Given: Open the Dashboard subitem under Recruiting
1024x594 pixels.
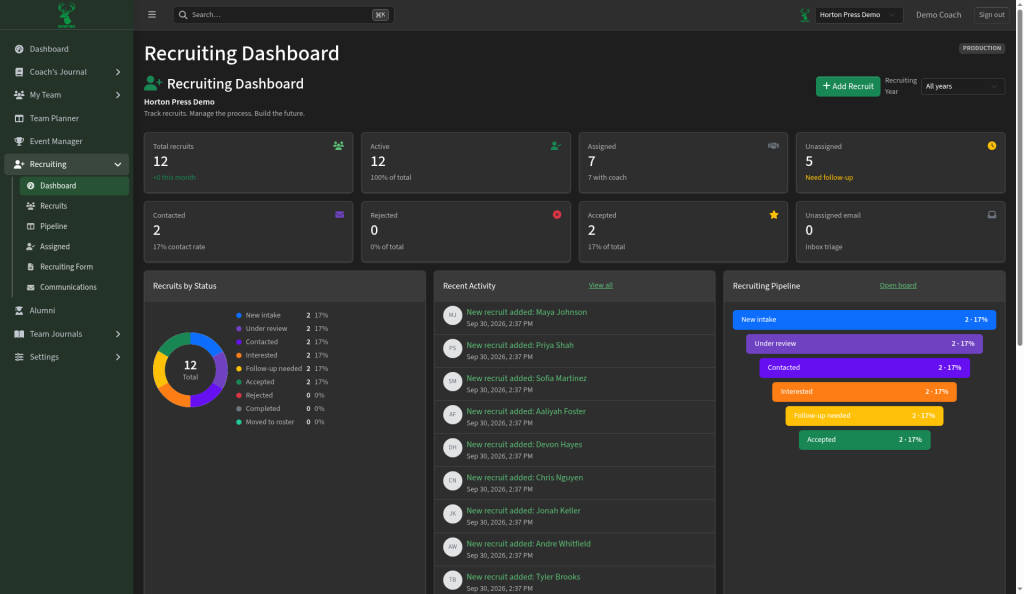Looking at the screenshot, I should pos(74,185).
